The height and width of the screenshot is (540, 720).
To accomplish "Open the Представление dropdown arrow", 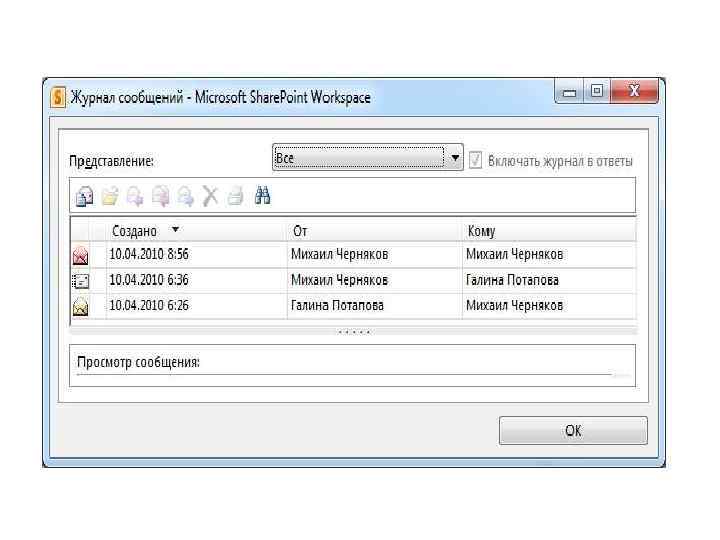I will point(455,158).
